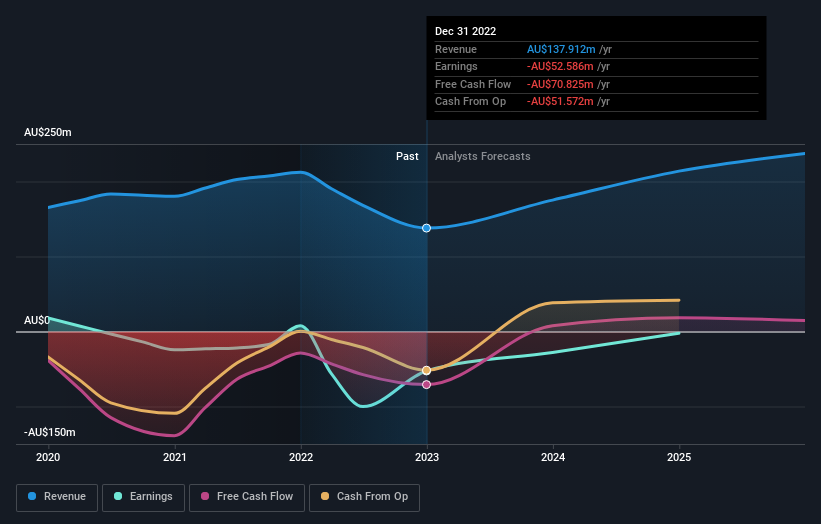Viewport: 821px width, 524px height.
Task: Toggle the Revenue legend button
Action: pyautogui.click(x=57, y=497)
